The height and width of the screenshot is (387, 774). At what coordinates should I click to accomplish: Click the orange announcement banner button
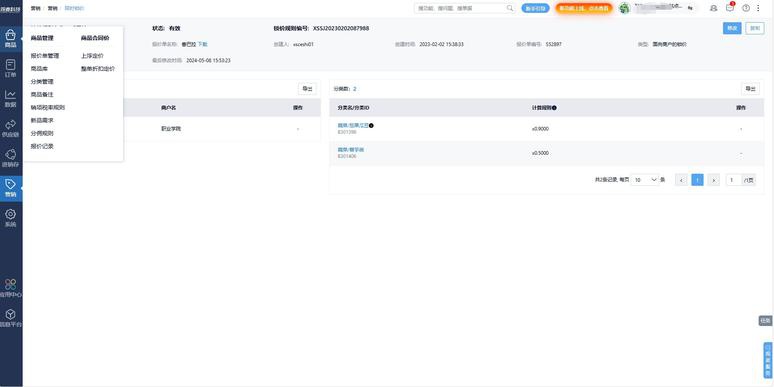(x=584, y=8)
